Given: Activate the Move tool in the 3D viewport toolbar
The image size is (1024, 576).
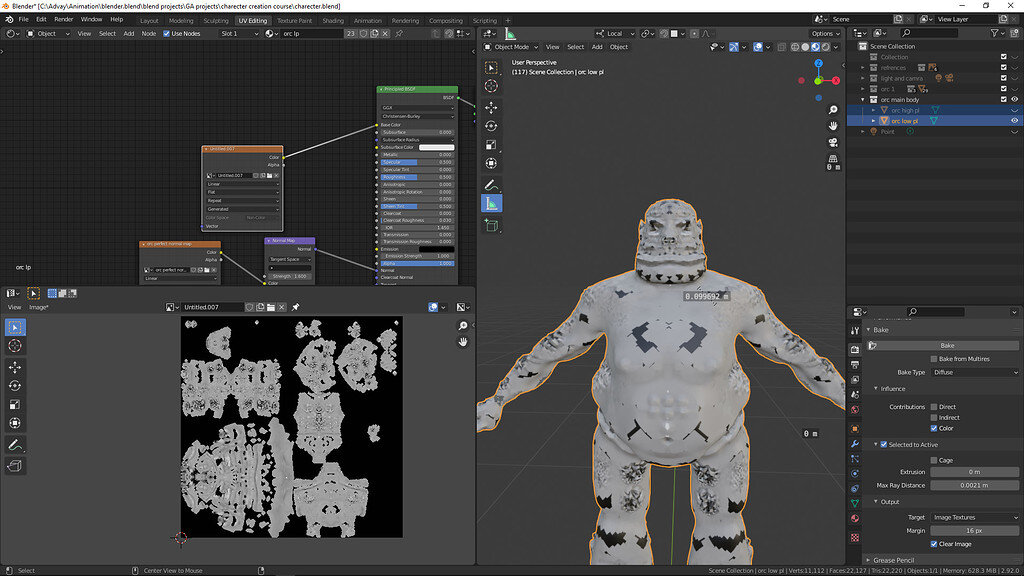Looking at the screenshot, I should click(491, 107).
